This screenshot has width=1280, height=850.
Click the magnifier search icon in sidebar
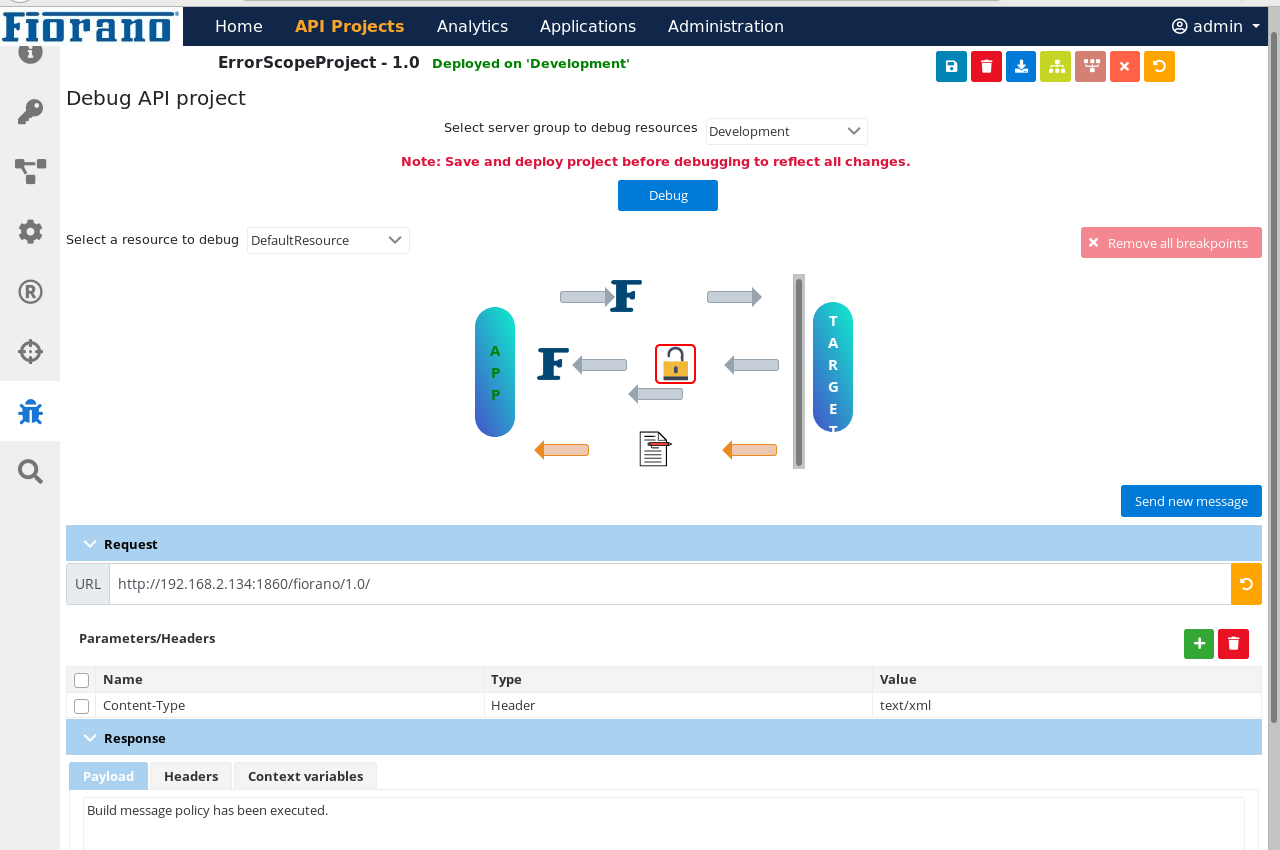30,472
